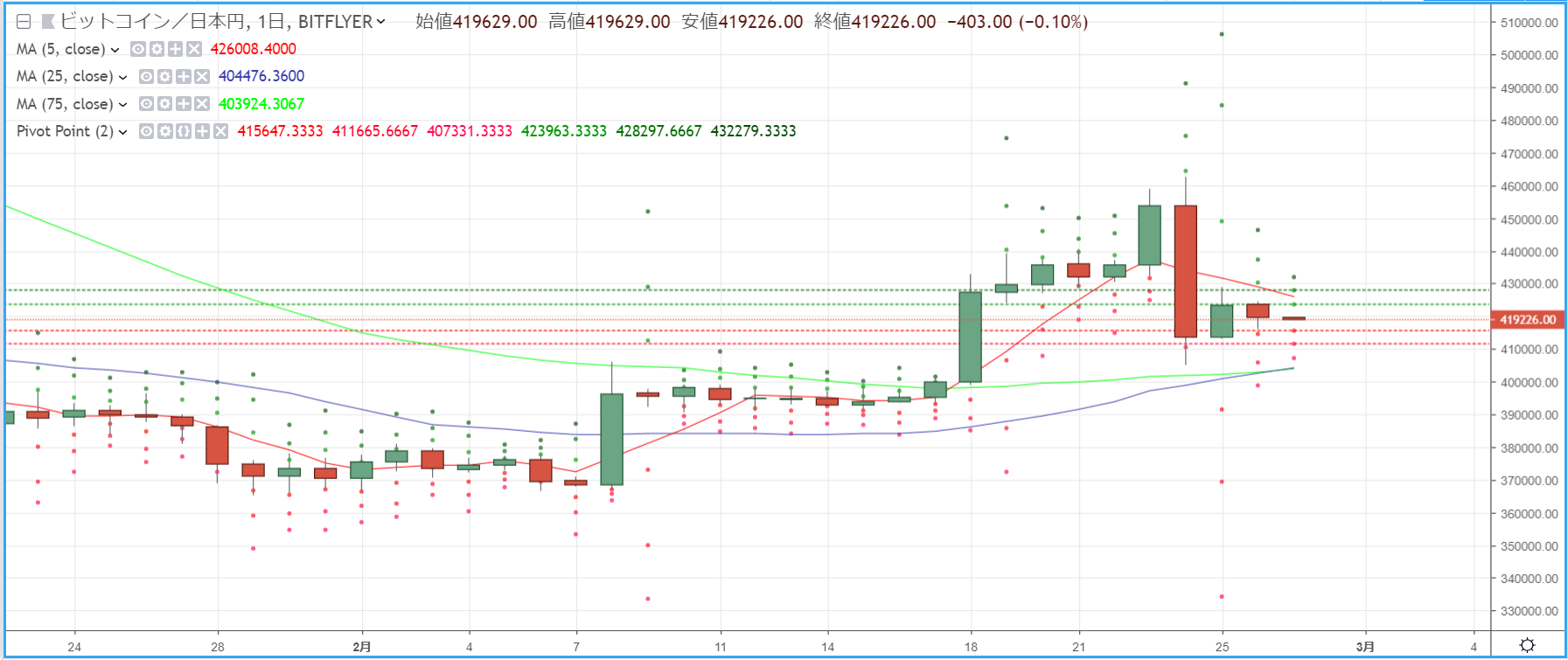Open settings gear for MA (5, close)

coord(156,49)
